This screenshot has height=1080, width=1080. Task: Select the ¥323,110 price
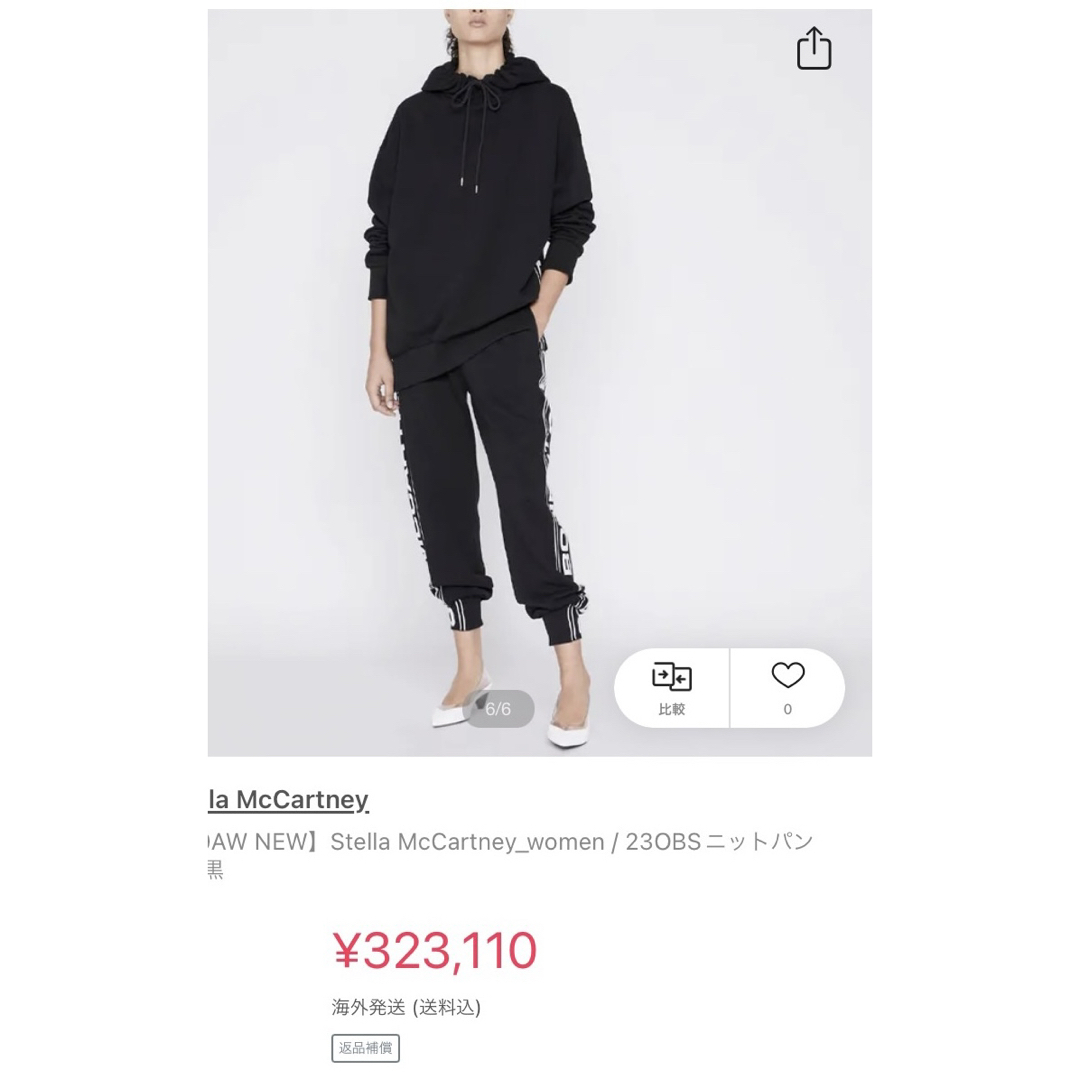[x=435, y=951]
